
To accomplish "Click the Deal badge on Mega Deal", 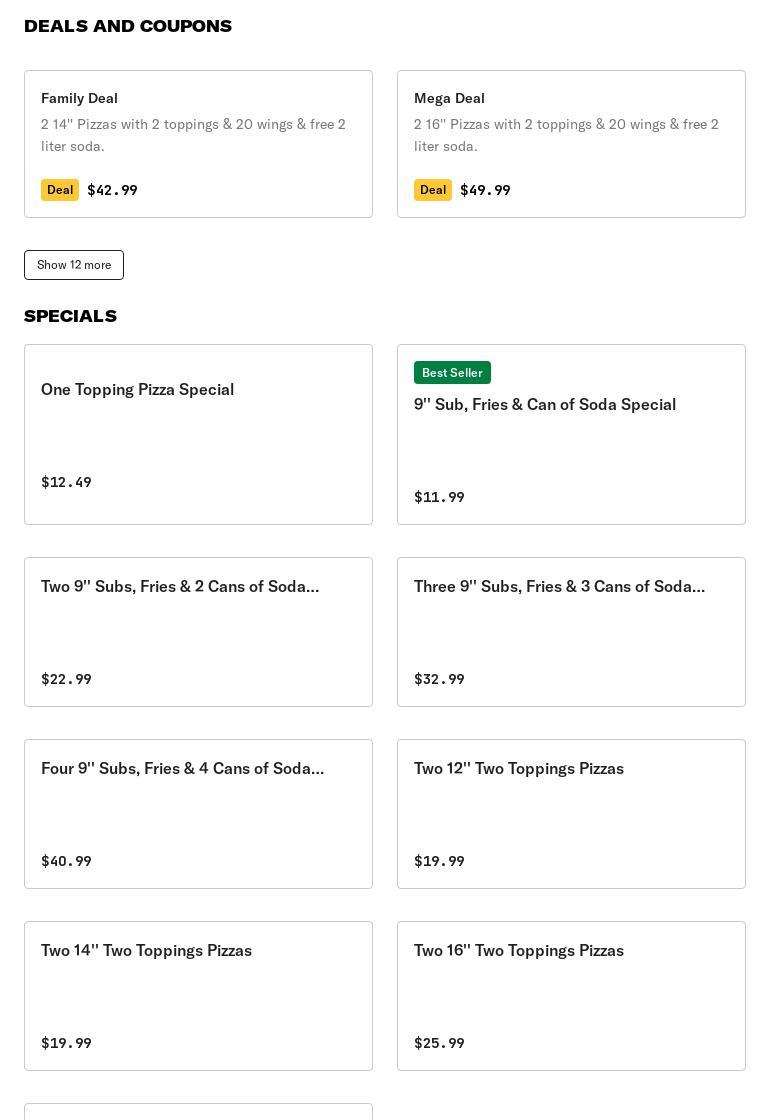I will (x=433, y=190).
